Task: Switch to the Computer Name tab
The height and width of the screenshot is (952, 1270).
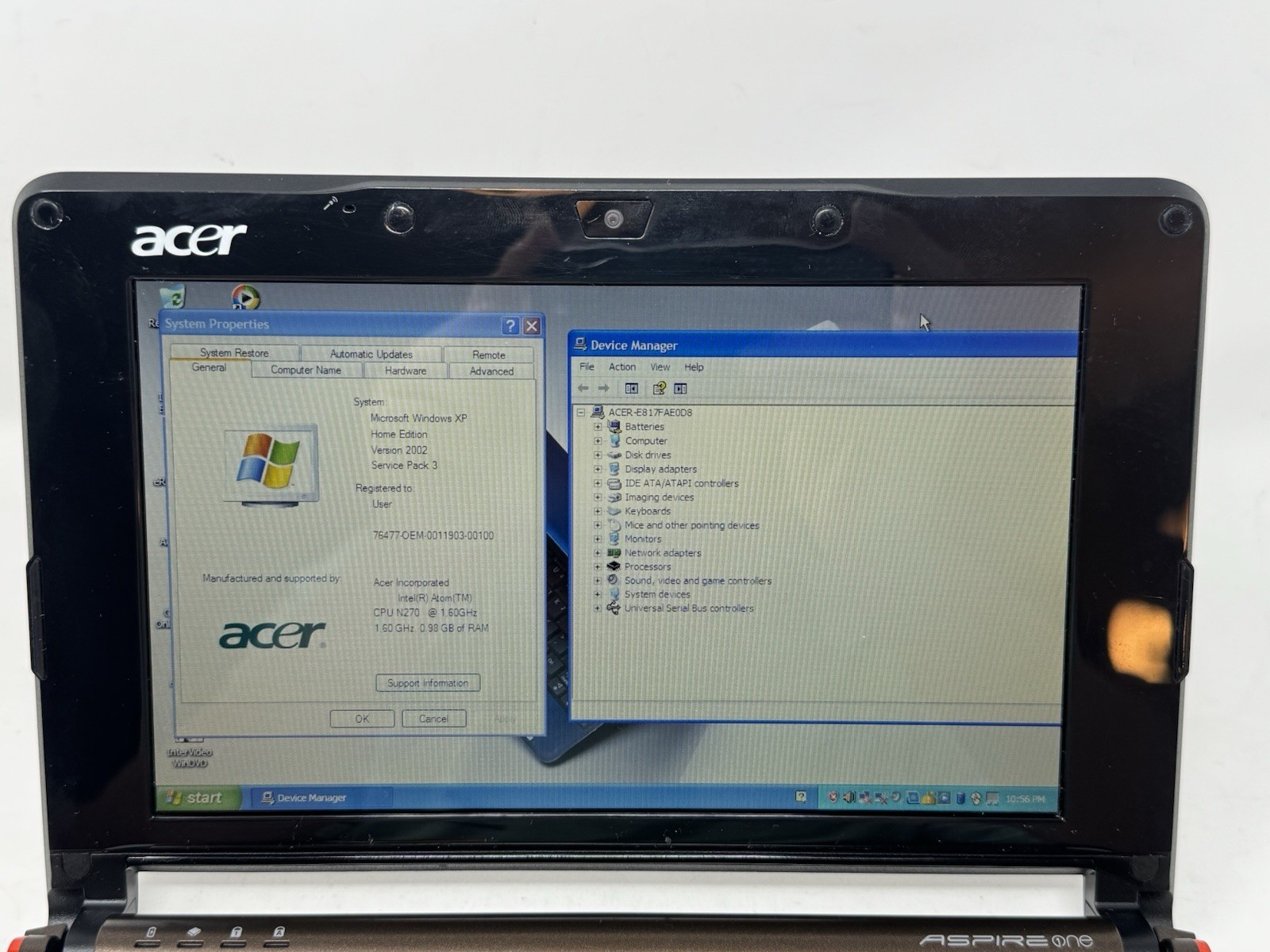Action: click(306, 370)
